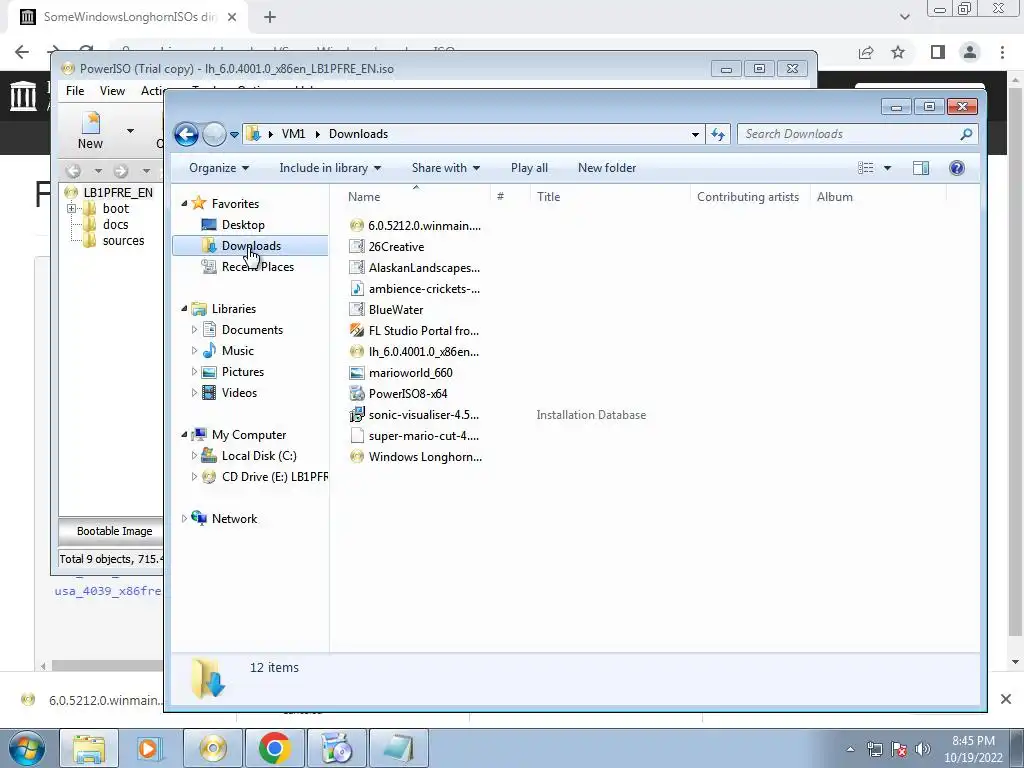The width and height of the screenshot is (1024, 768).
Task: Select the ambience-crickets audio file icon
Action: click(357, 289)
